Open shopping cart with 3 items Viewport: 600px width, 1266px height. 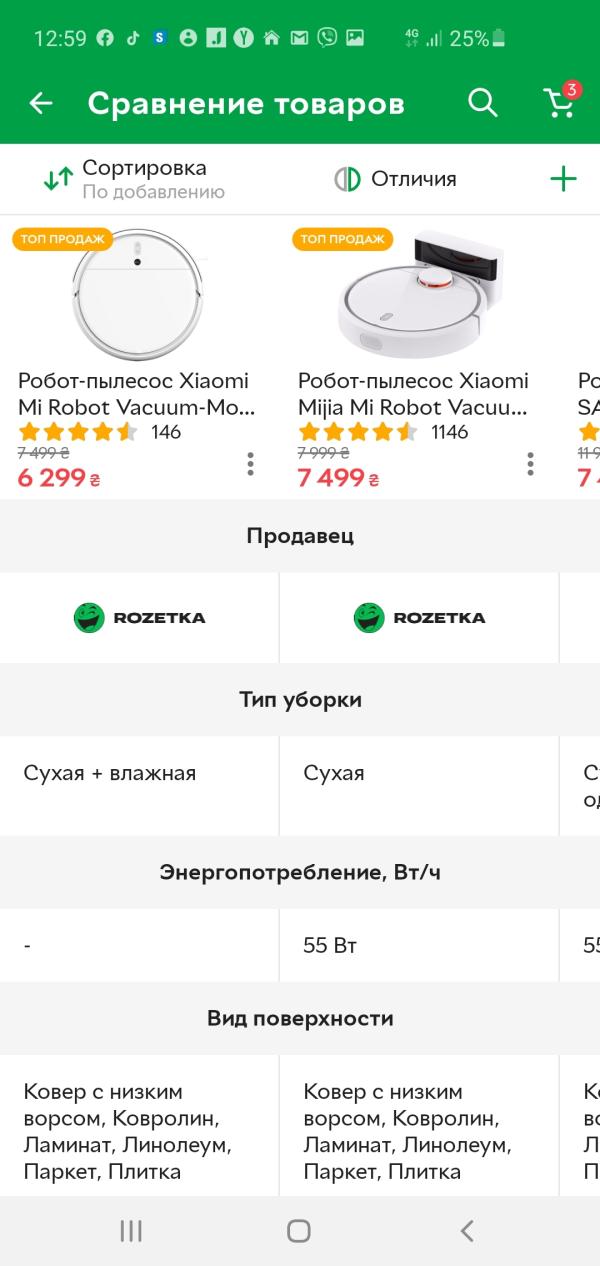point(560,102)
